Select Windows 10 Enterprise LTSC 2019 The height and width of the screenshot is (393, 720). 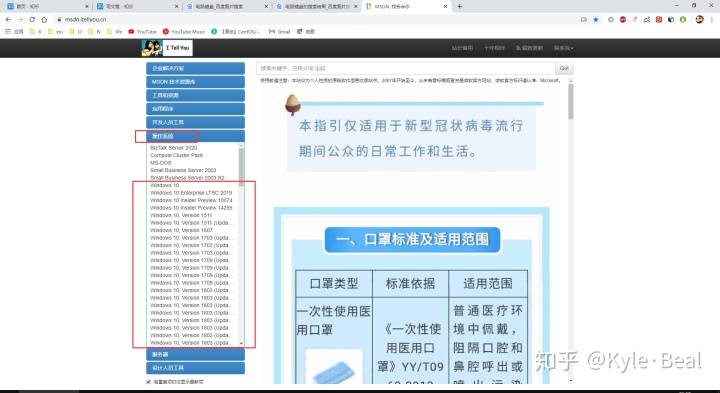[191, 193]
